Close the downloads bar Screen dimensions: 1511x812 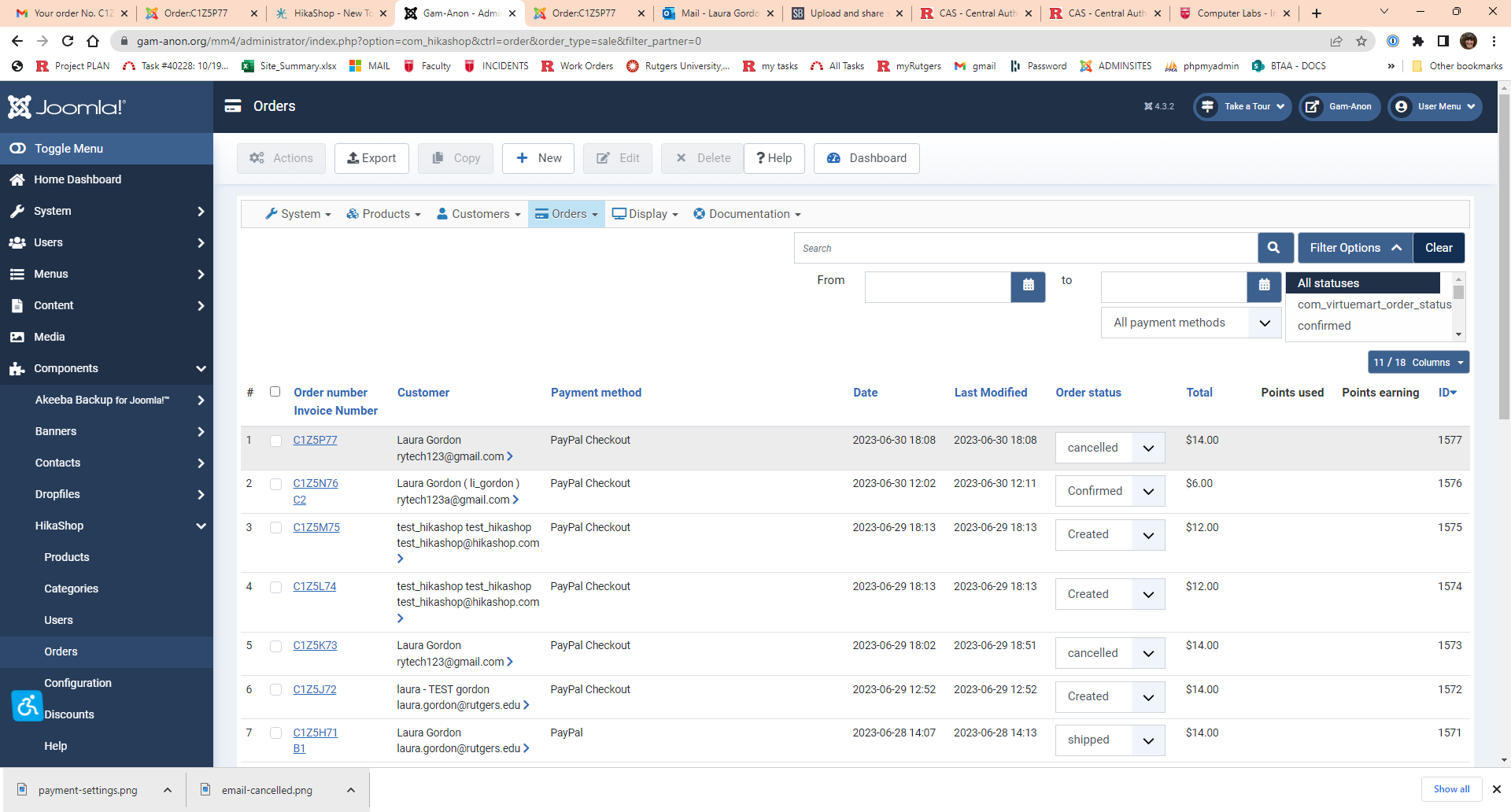pyautogui.click(x=1497, y=789)
